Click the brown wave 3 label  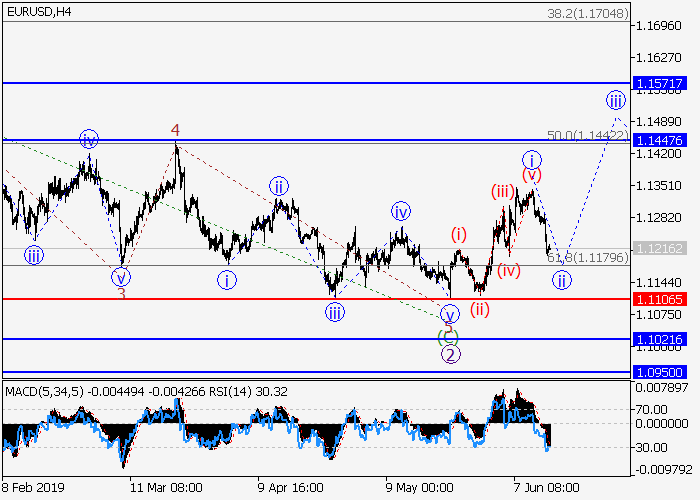(121, 293)
